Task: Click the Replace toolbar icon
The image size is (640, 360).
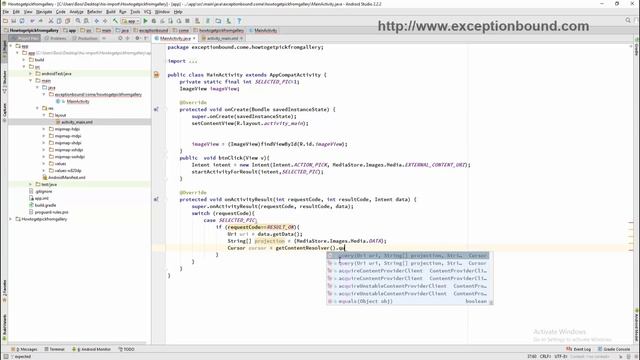Action: coord(87,21)
